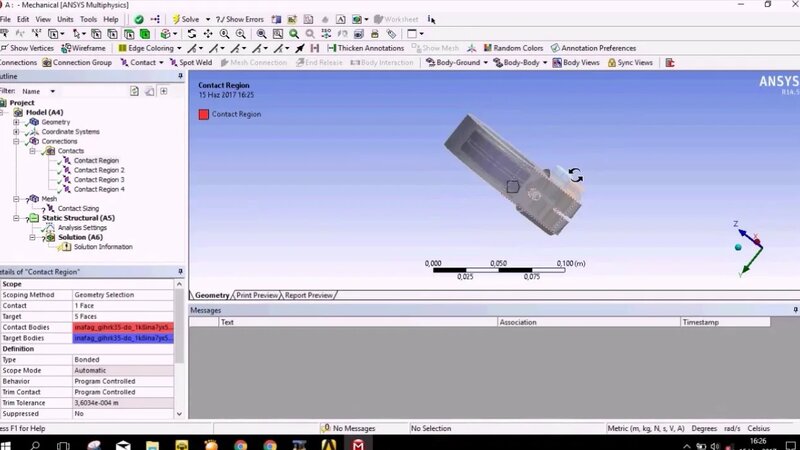Click the expand-all plus icon in Outline filter
The width and height of the screenshot is (800, 450).
pos(164,91)
